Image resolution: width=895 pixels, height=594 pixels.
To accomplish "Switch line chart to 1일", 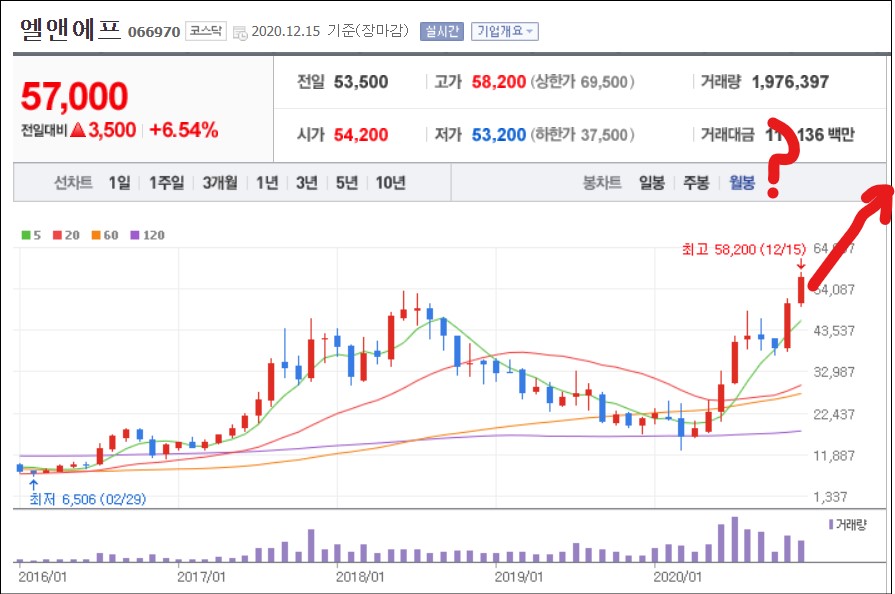I will [119, 183].
